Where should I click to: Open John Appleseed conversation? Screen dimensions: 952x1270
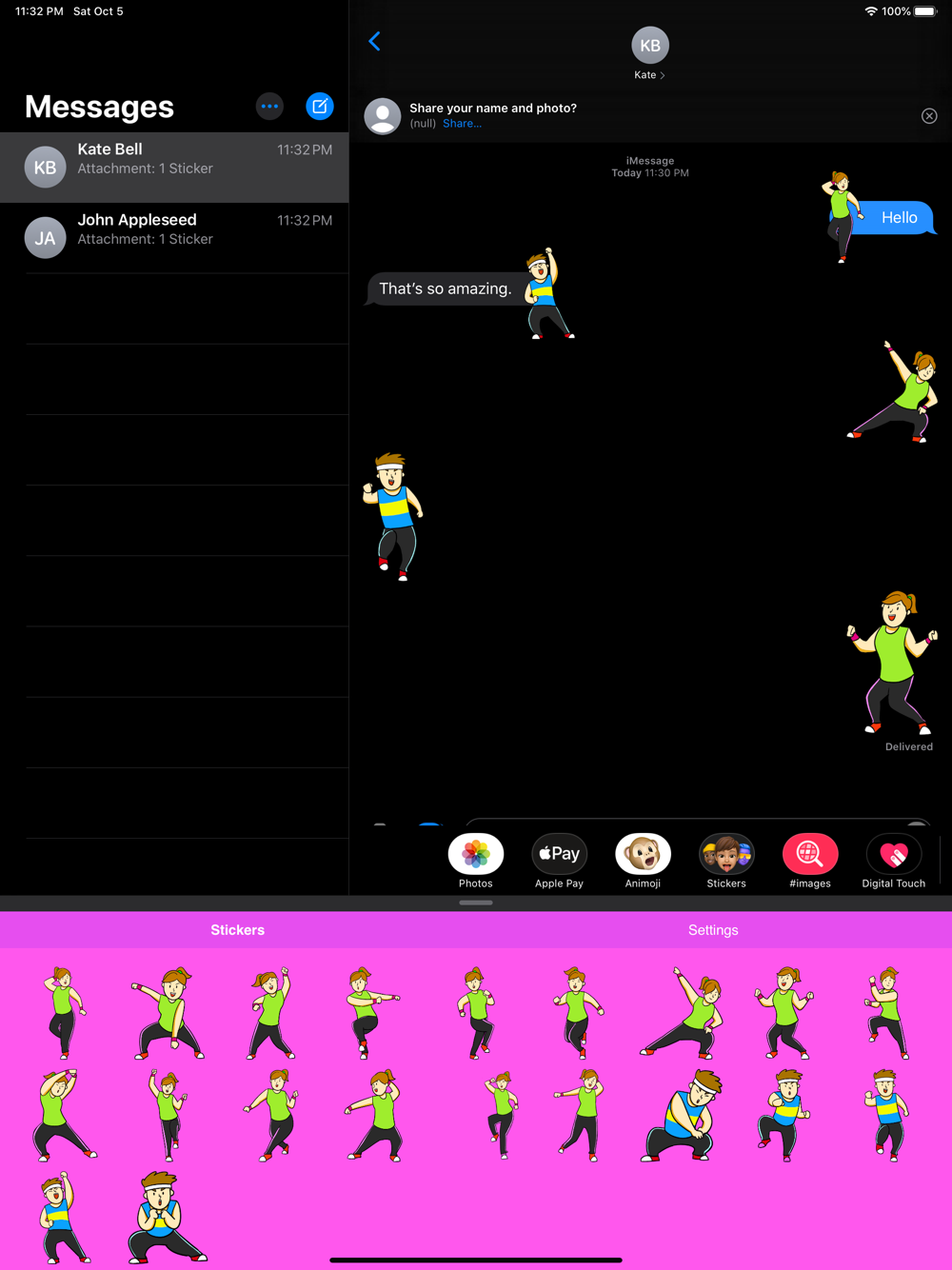[x=174, y=238]
